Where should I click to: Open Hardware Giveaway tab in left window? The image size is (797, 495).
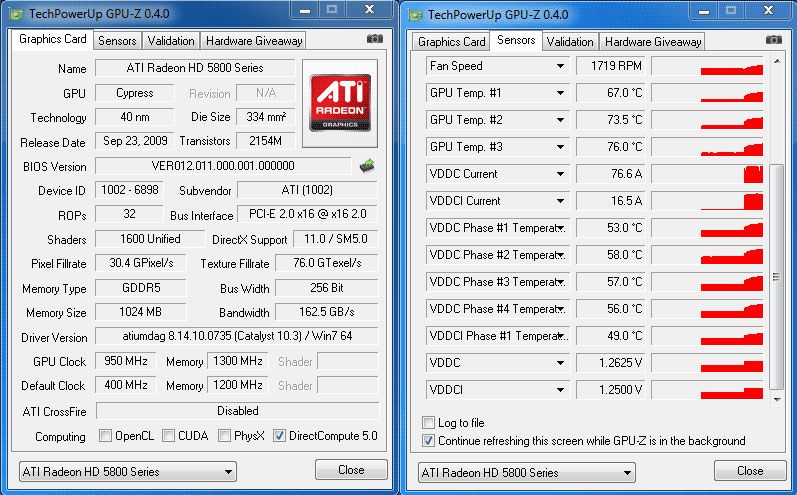tap(254, 41)
